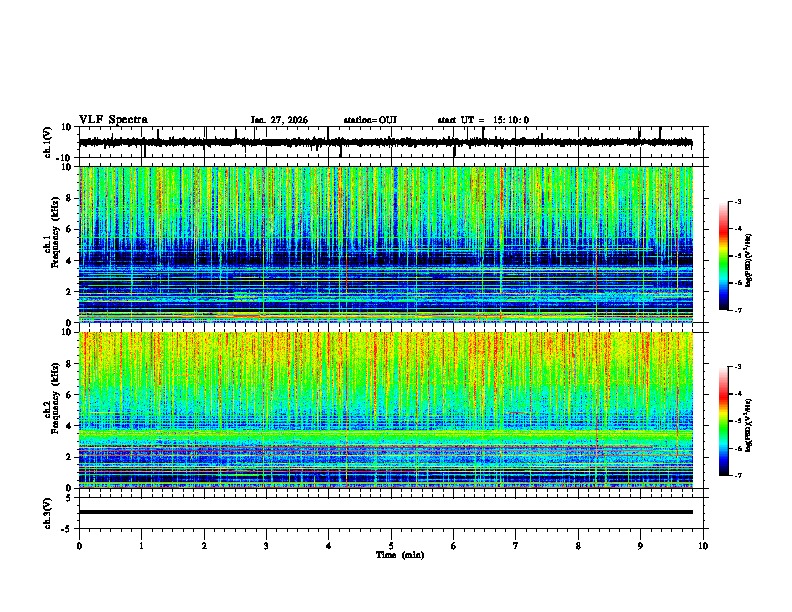792x612 pixels.
Task: Click the ch.1 spectrogram color scale bar
Action: point(724,256)
